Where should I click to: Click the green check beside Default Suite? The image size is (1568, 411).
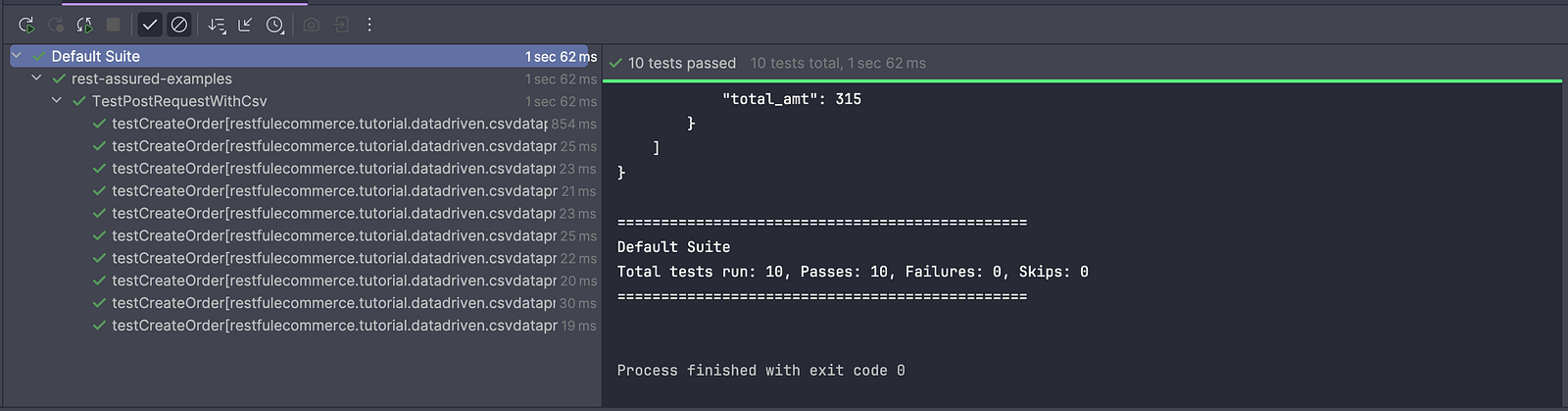(38, 56)
